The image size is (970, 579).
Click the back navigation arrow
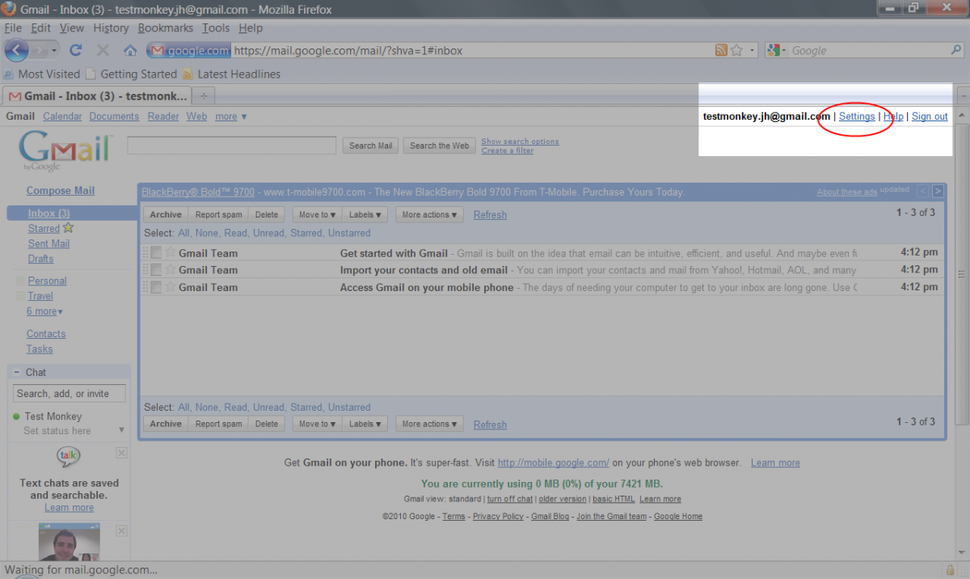pos(18,49)
